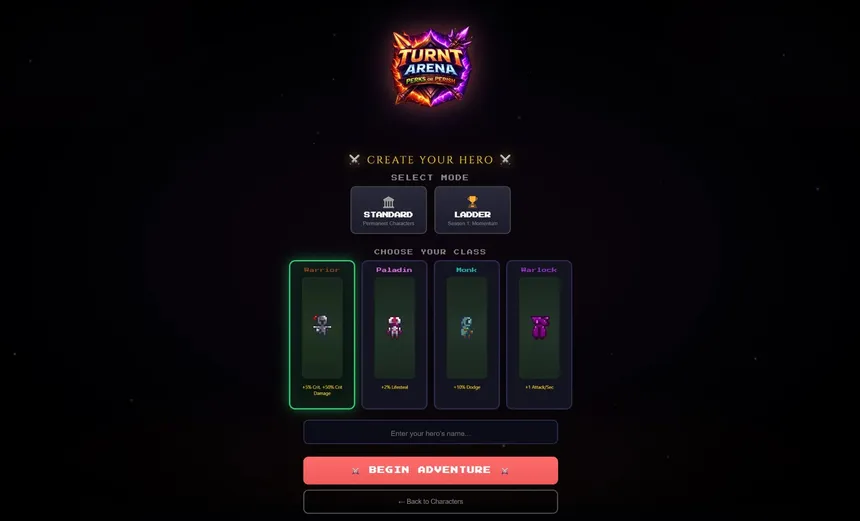The width and height of the screenshot is (860, 521).
Task: Focus the hero name input field
Action: click(431, 433)
